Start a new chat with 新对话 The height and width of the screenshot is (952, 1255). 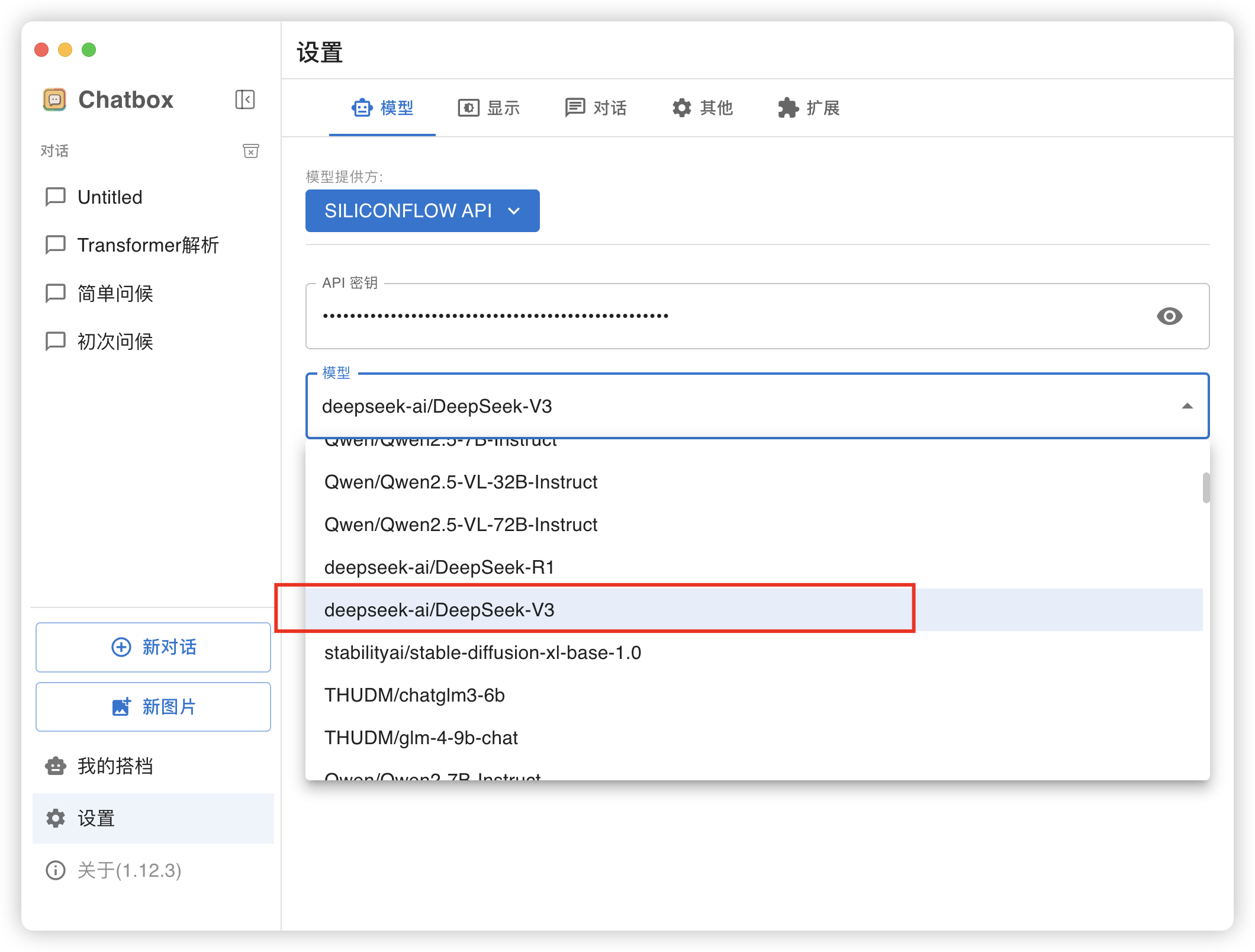[x=153, y=647]
